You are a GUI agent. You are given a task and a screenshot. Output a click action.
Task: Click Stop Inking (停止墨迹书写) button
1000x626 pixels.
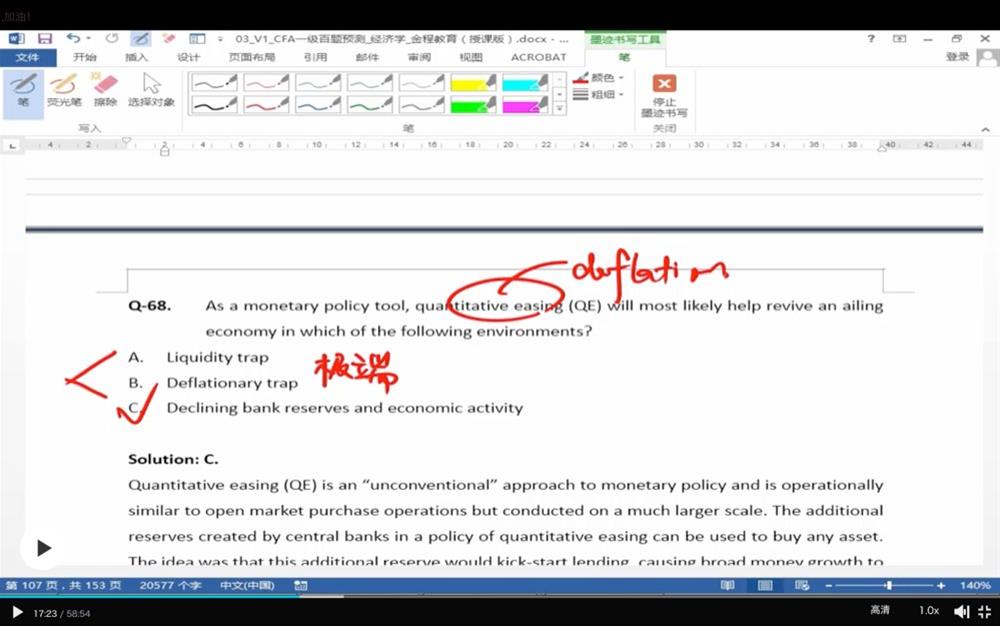coord(664,95)
